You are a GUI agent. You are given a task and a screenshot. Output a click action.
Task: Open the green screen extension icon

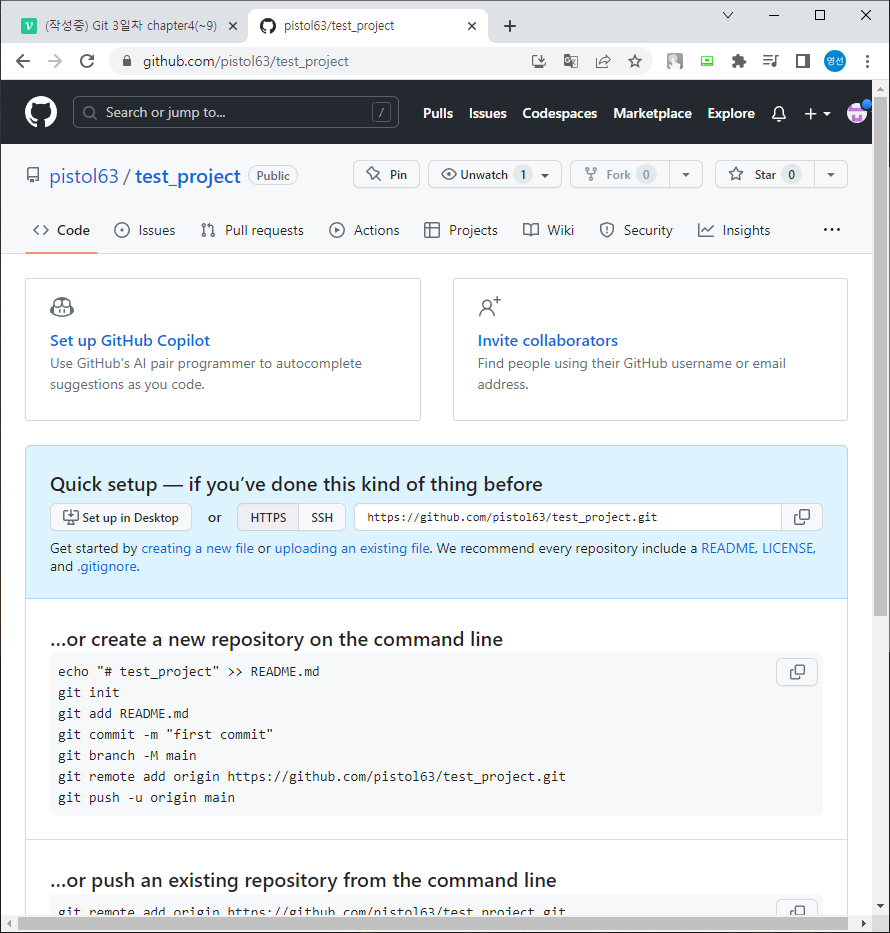point(707,61)
